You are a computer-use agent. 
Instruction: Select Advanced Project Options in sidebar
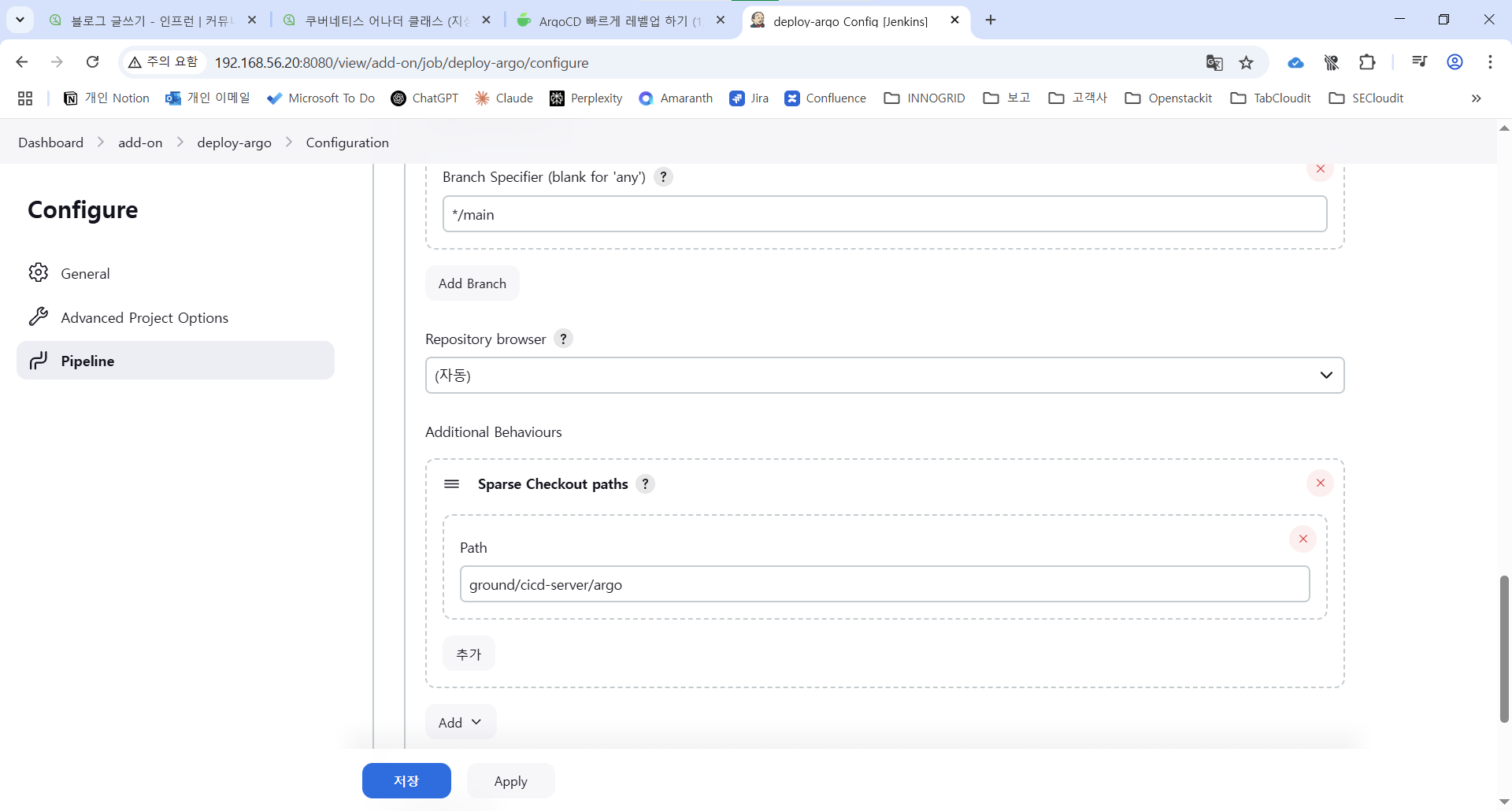(x=175, y=317)
